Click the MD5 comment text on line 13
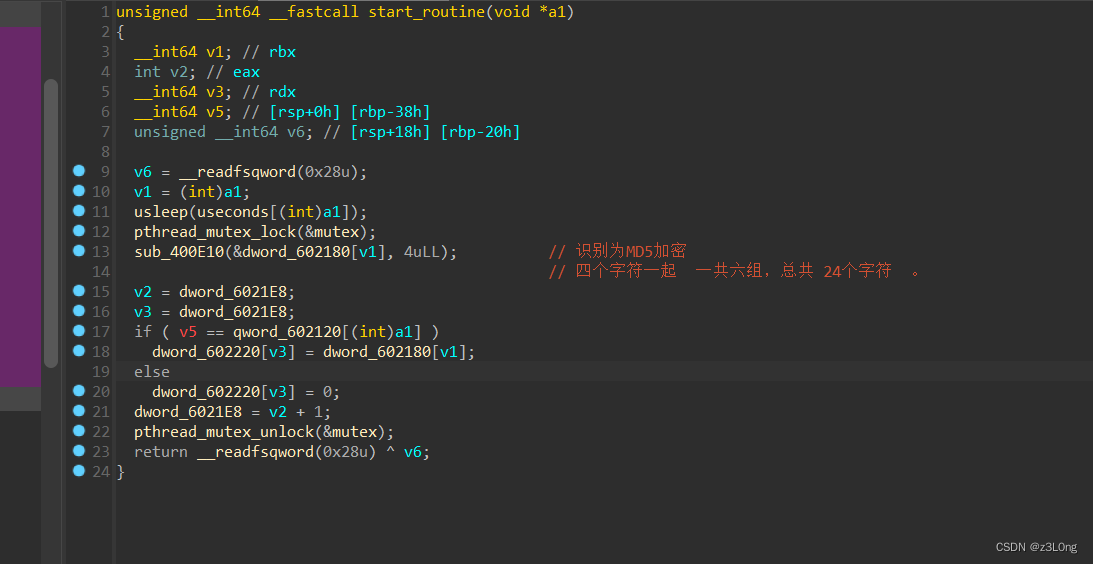The height and width of the screenshot is (564, 1093). (632, 252)
